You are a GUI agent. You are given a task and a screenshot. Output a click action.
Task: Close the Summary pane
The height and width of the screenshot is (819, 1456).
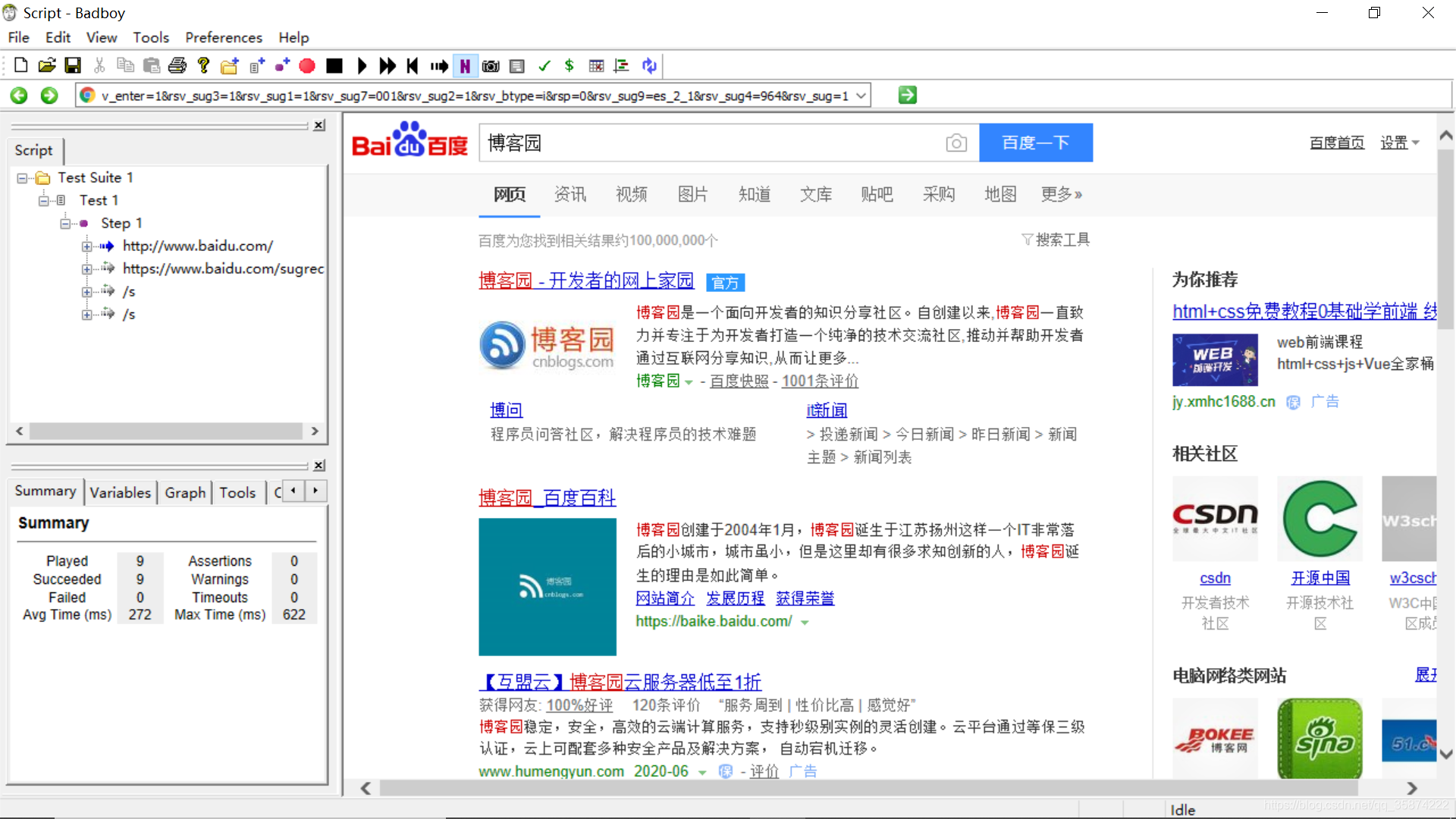(x=319, y=465)
